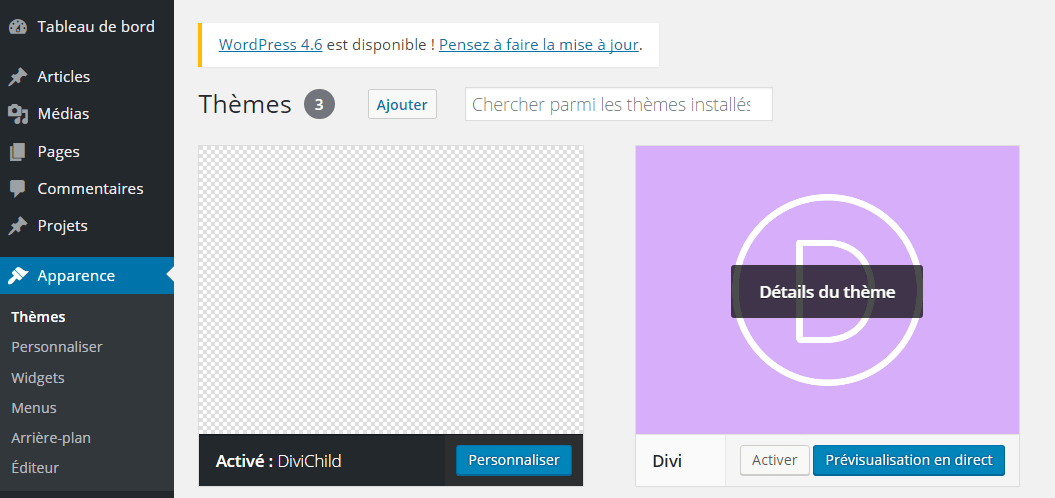Click the Tableau de bord dashboard icon
The width and height of the screenshot is (1055, 498).
[17, 27]
